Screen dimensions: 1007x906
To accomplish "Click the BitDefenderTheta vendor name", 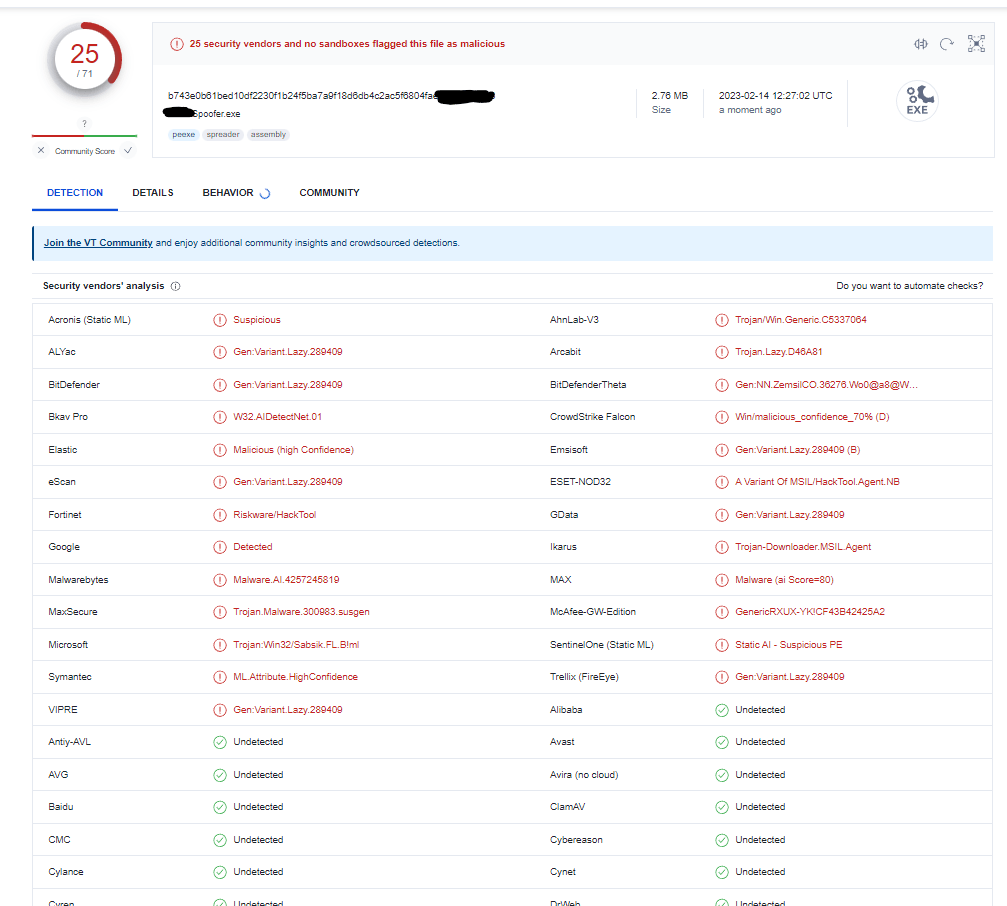I will click(x=588, y=385).
